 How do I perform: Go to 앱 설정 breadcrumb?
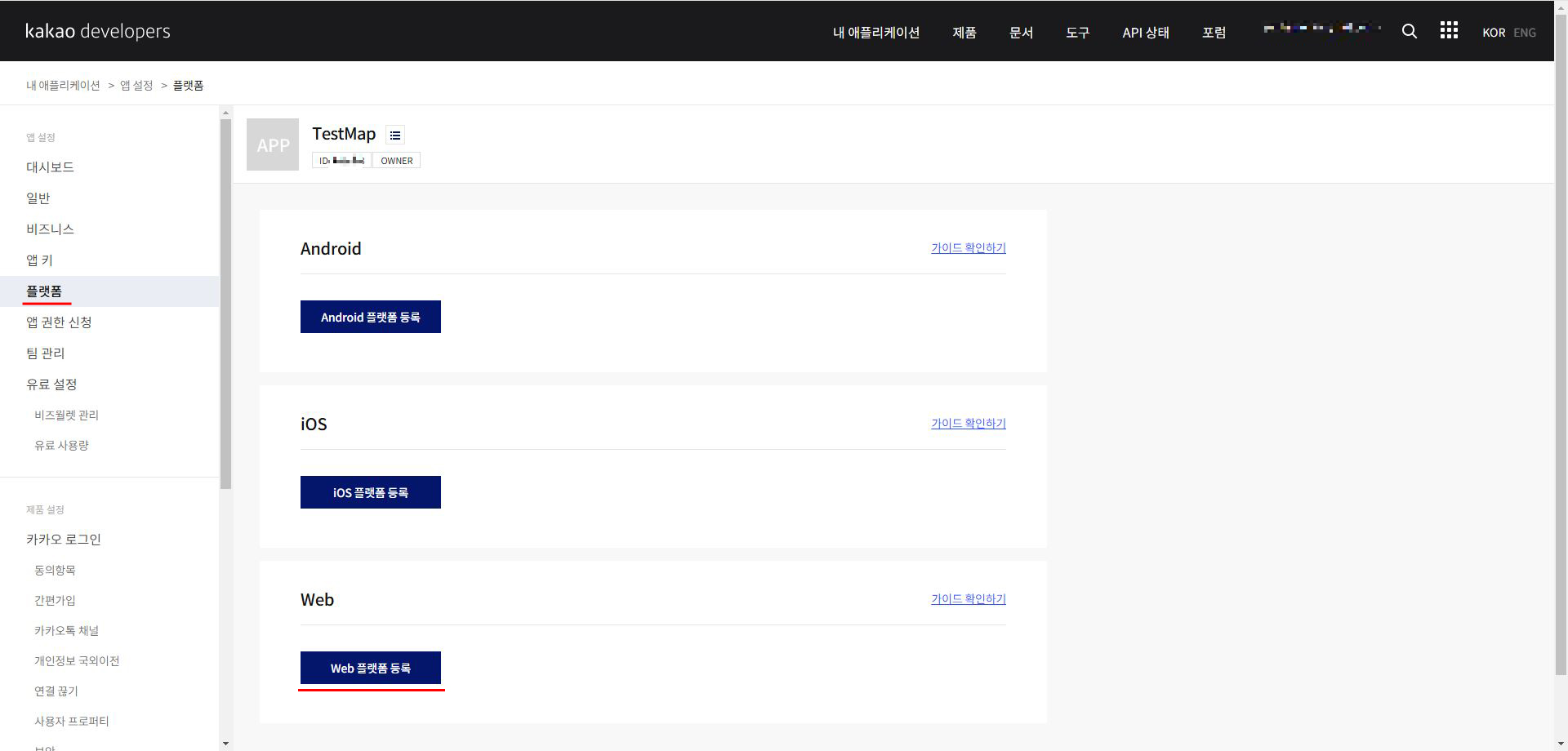[x=136, y=85]
